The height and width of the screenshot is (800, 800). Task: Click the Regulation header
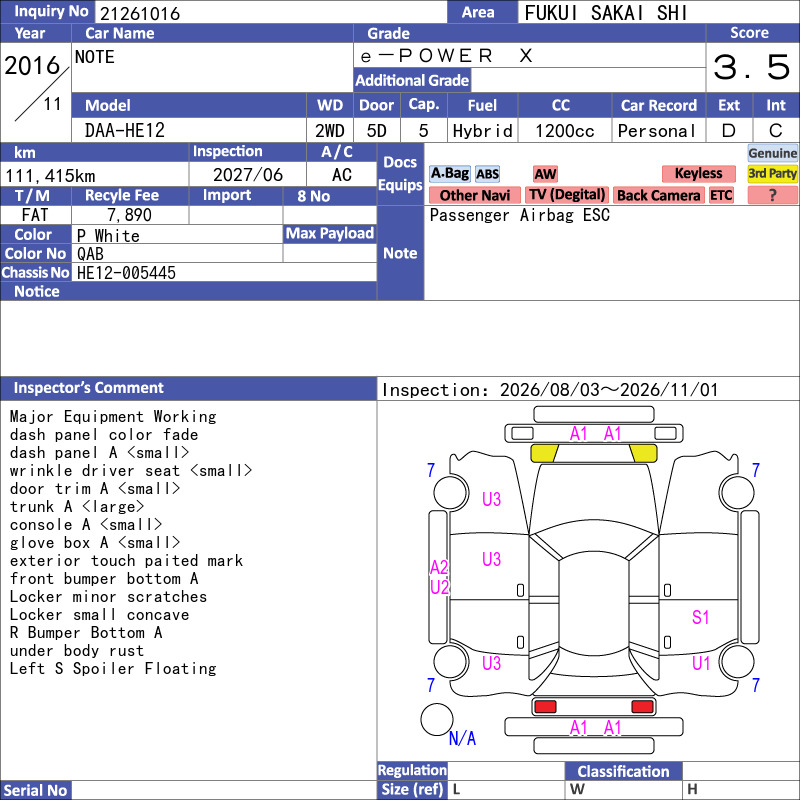point(412,770)
